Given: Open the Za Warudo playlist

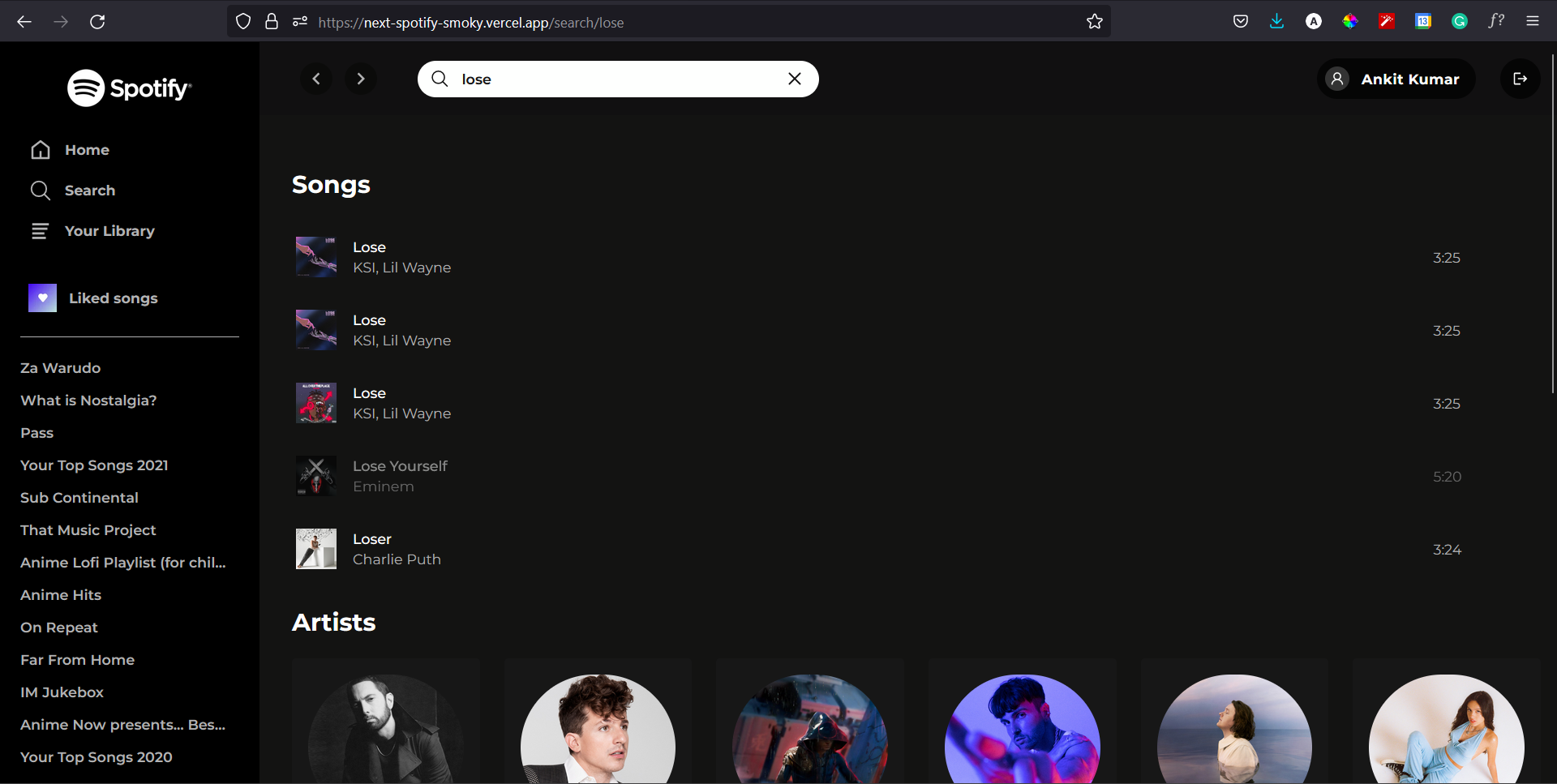Looking at the screenshot, I should tap(61, 368).
